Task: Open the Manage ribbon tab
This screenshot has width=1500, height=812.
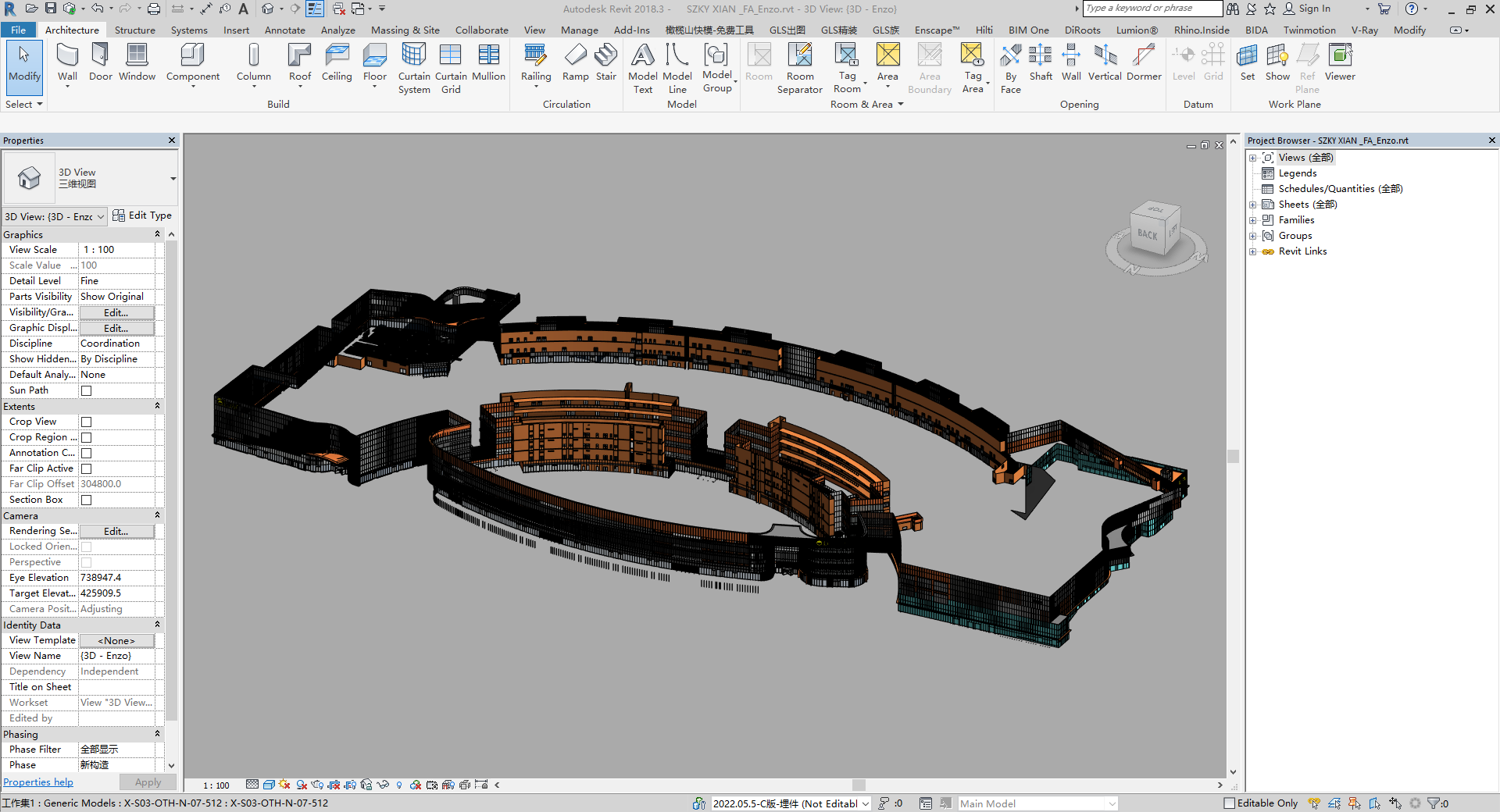Action: pyautogui.click(x=579, y=30)
